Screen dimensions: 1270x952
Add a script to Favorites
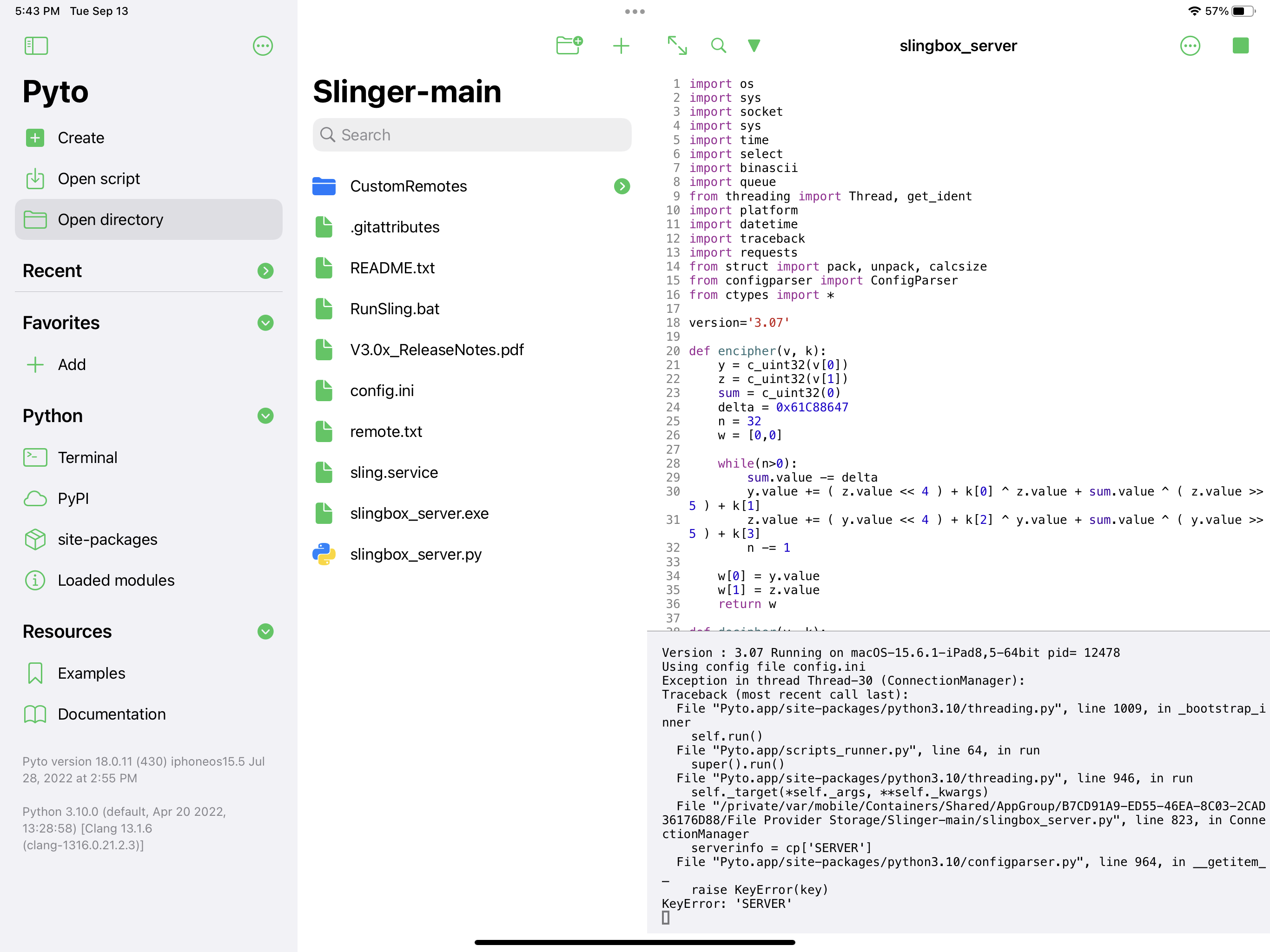pos(71,364)
